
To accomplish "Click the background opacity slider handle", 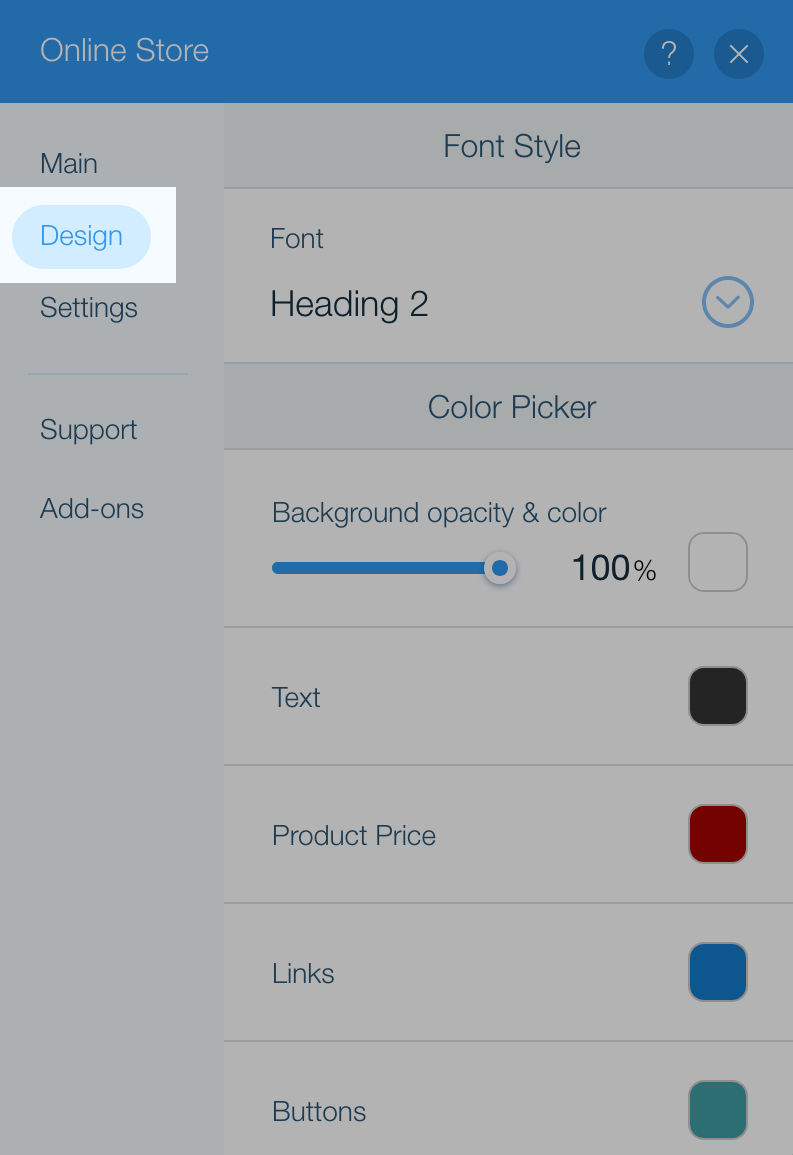I will click(x=500, y=568).
